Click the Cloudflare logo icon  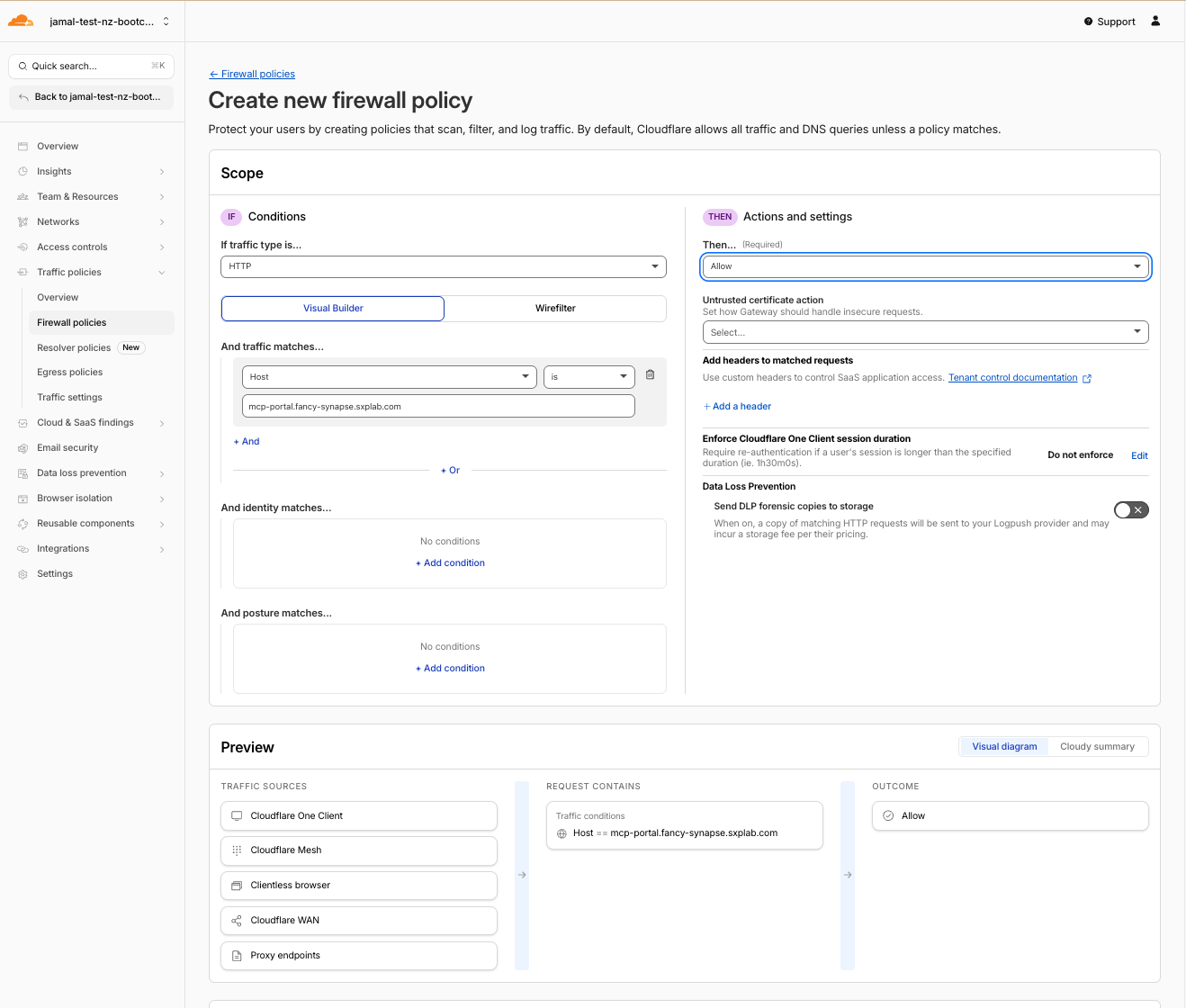(x=21, y=21)
